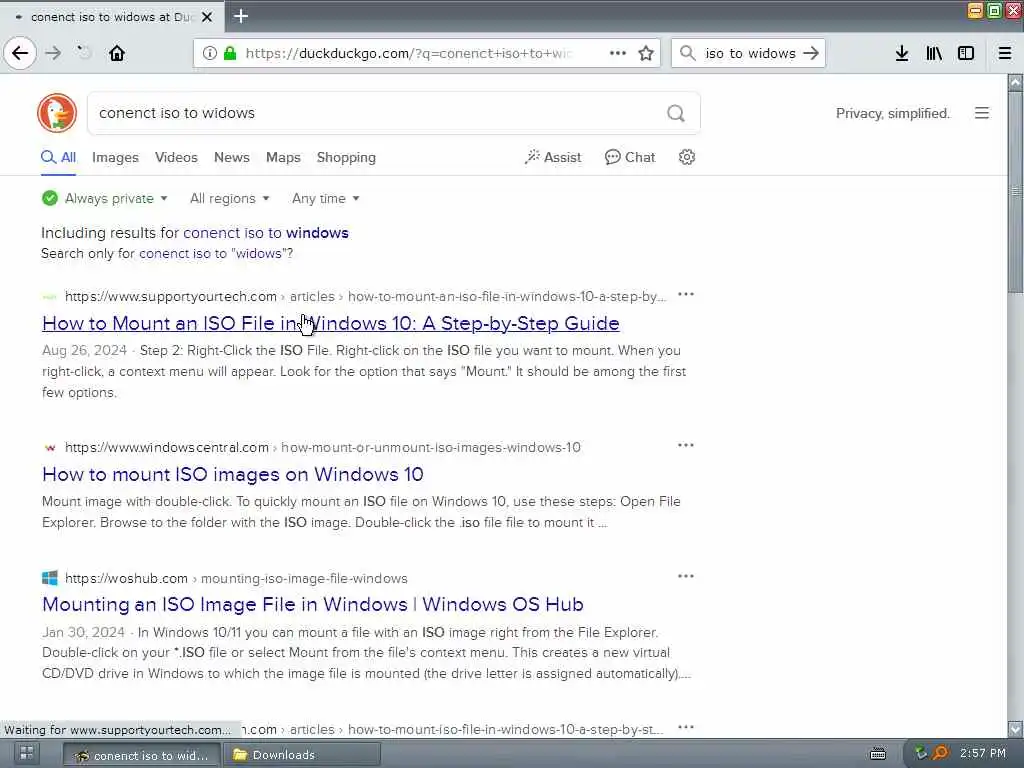Click the scrollbar up arrow

tap(1015, 82)
